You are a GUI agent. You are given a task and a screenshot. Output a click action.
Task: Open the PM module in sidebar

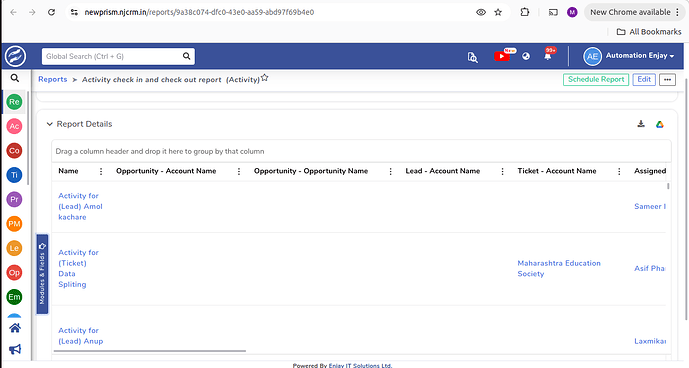click(14, 224)
